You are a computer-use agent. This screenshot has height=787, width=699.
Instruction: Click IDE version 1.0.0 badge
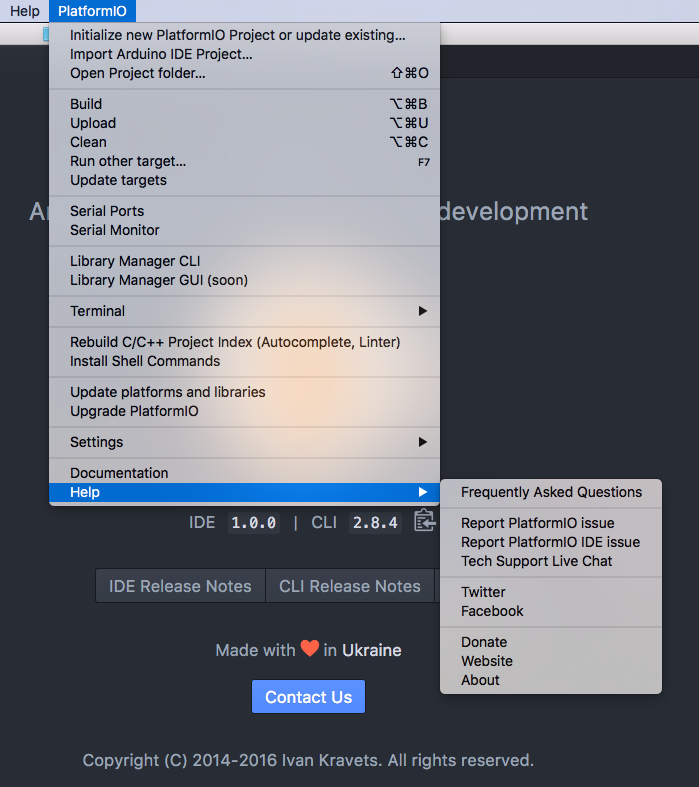point(254,523)
